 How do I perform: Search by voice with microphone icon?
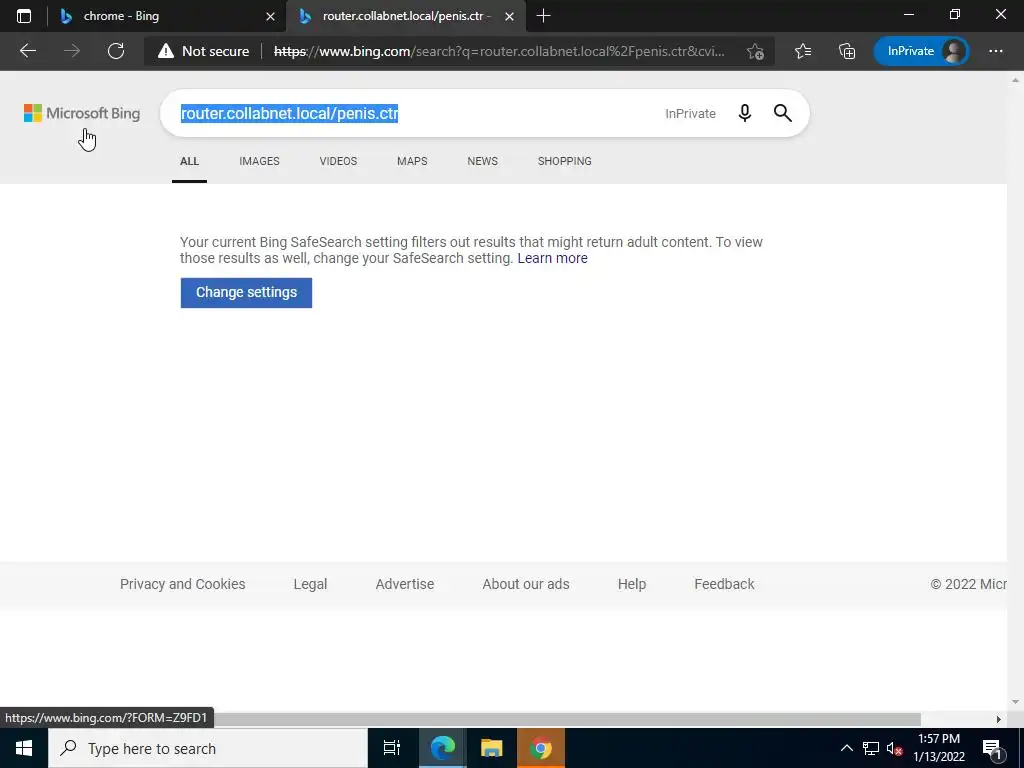point(744,113)
